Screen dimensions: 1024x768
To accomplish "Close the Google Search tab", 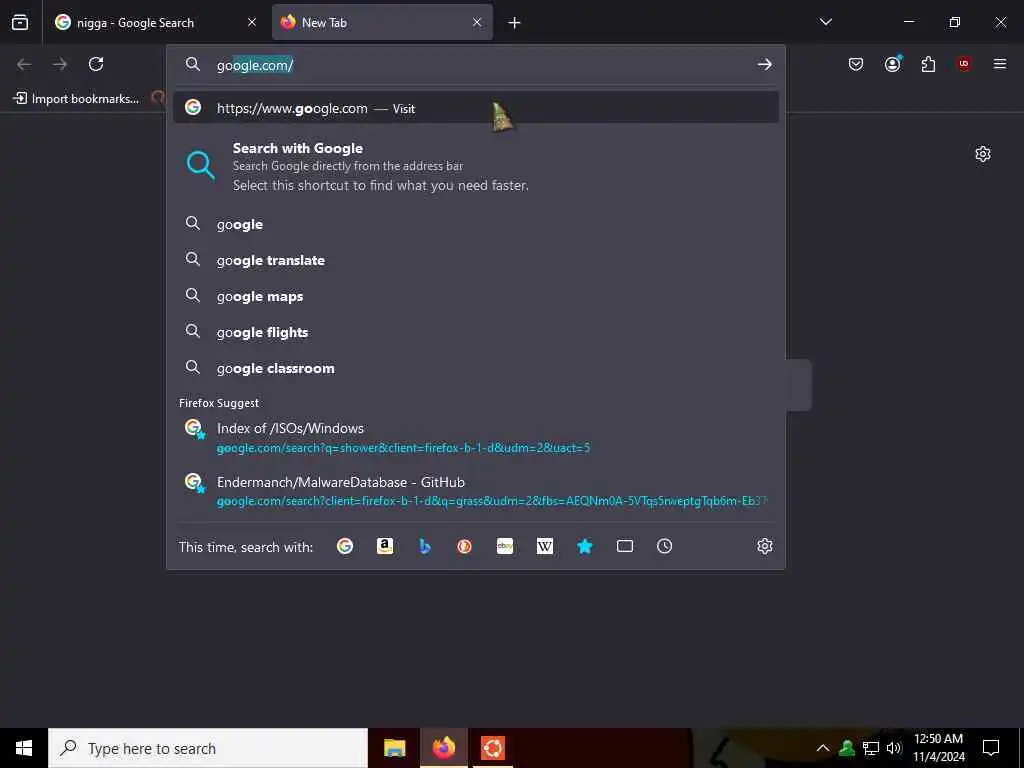I will [x=252, y=22].
